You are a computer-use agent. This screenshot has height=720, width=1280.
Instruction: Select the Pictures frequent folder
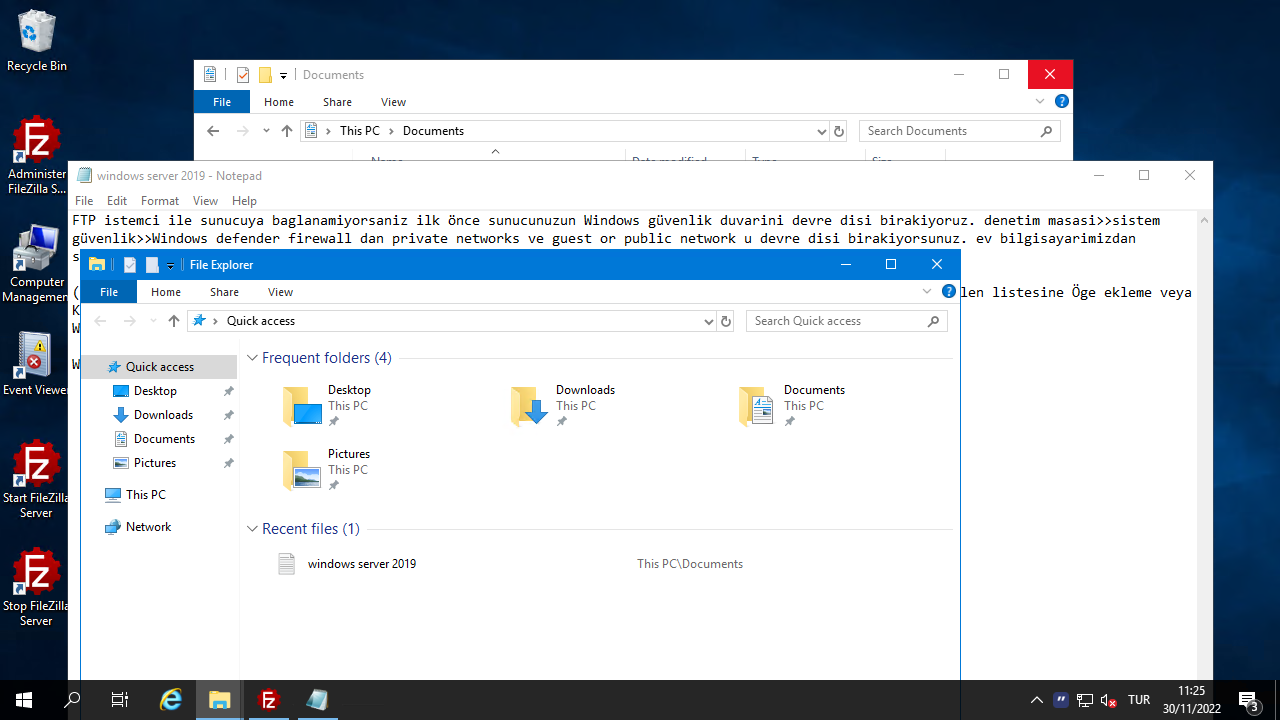coord(352,470)
